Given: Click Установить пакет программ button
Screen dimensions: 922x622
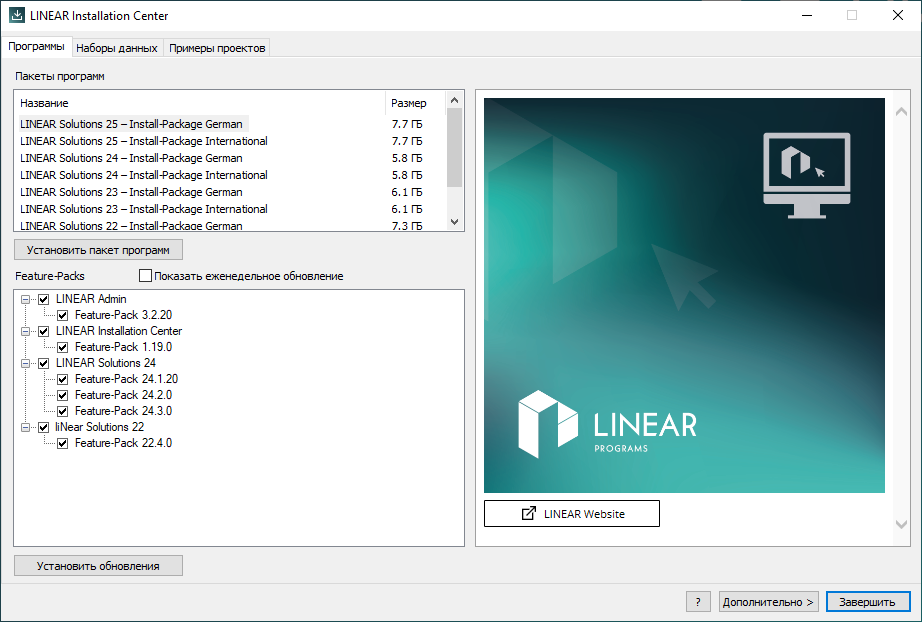Looking at the screenshot, I should point(98,250).
